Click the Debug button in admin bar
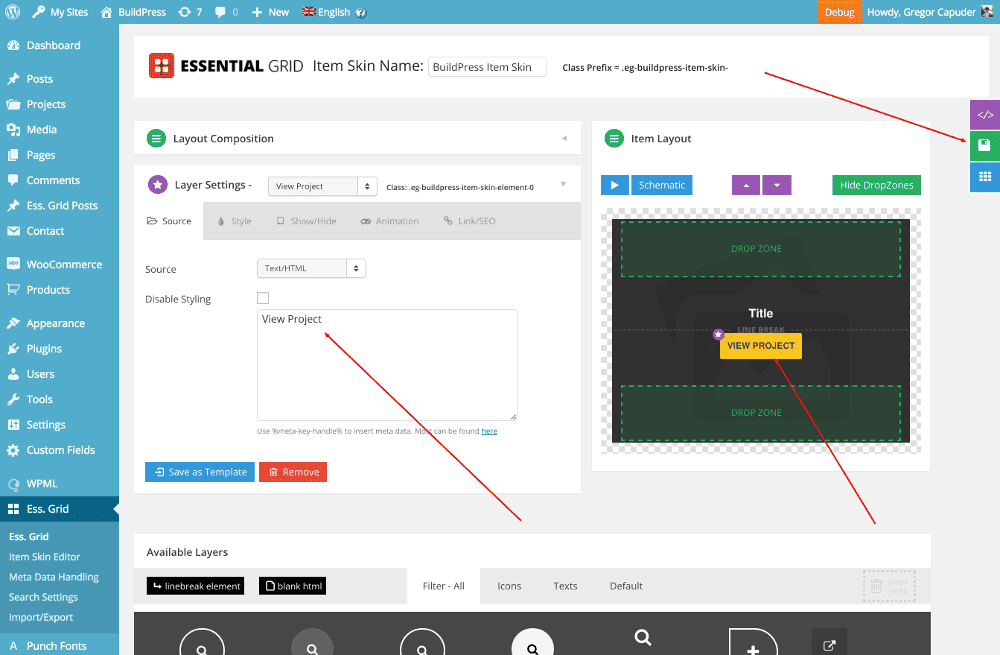Image resolution: width=1000 pixels, height=655 pixels. pos(839,12)
